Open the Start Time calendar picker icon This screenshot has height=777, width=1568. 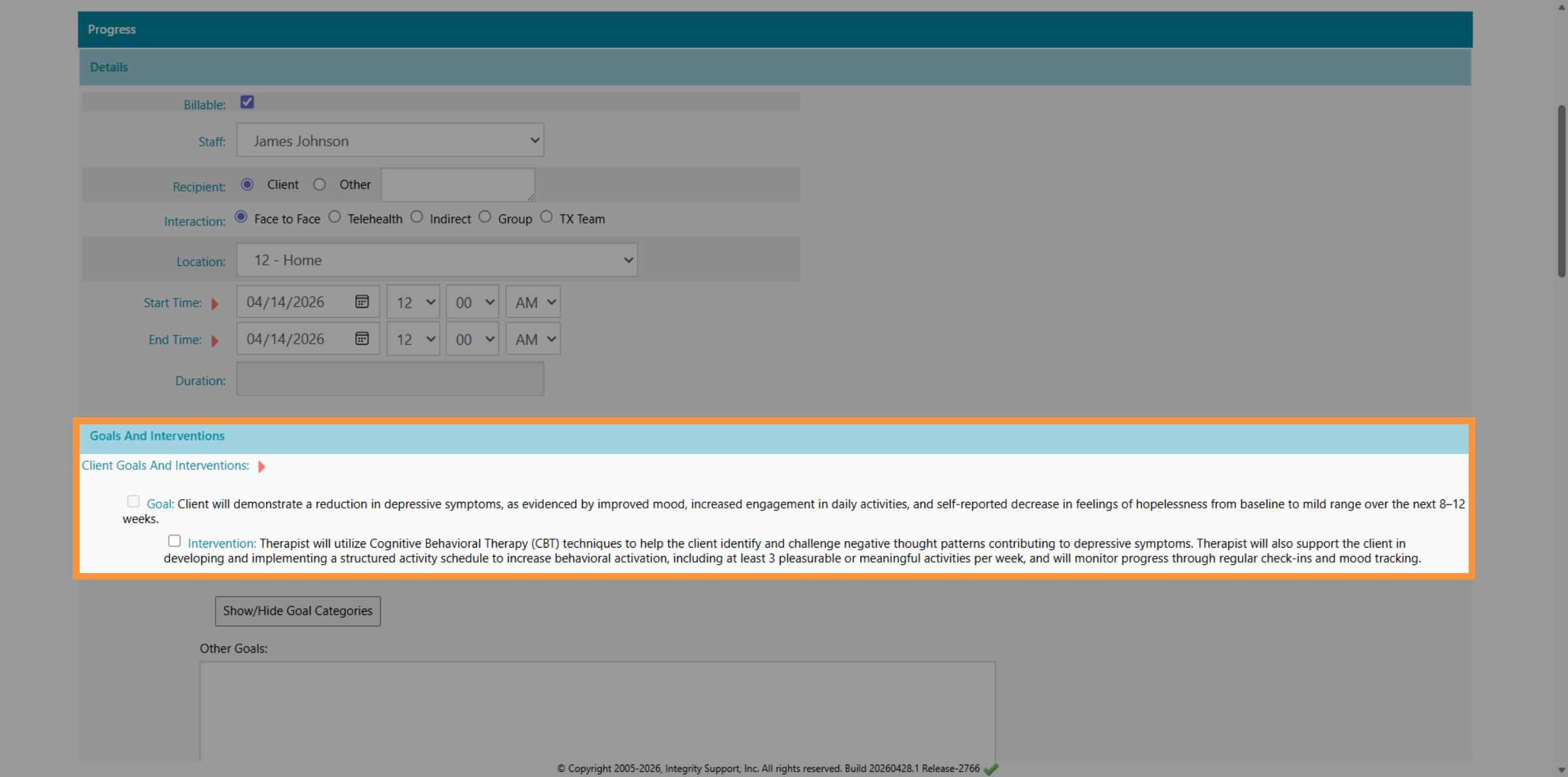point(362,302)
